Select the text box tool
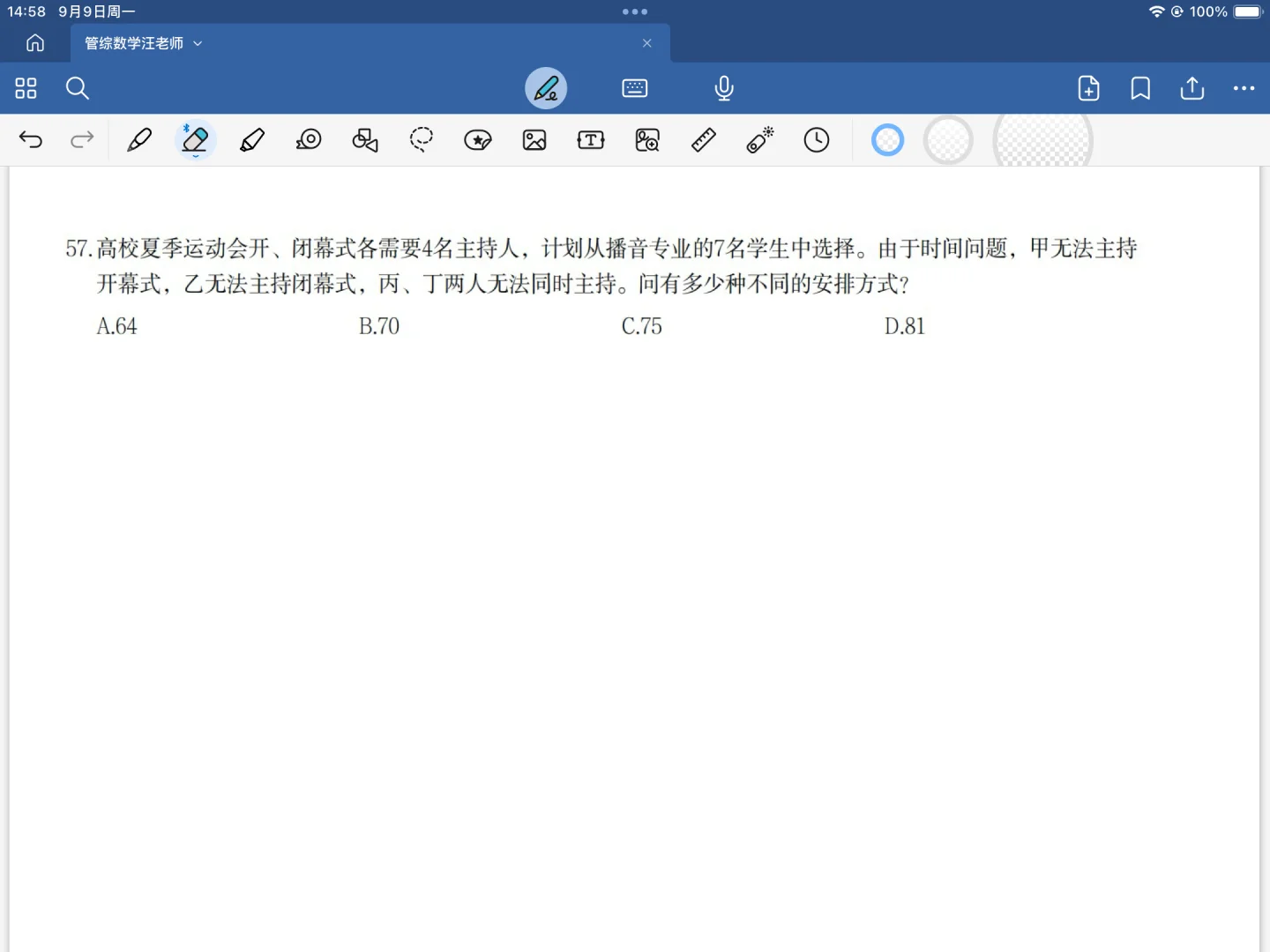 (591, 139)
